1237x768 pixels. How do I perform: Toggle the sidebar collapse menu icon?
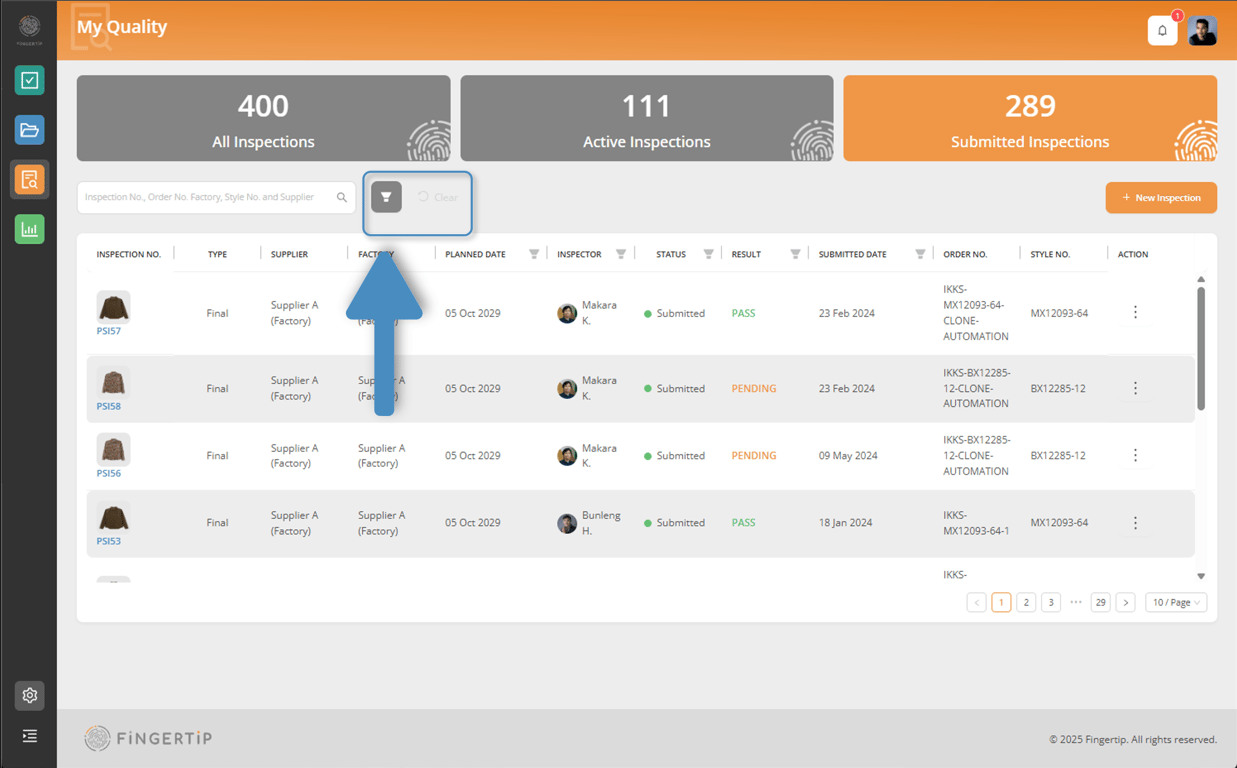coord(30,736)
